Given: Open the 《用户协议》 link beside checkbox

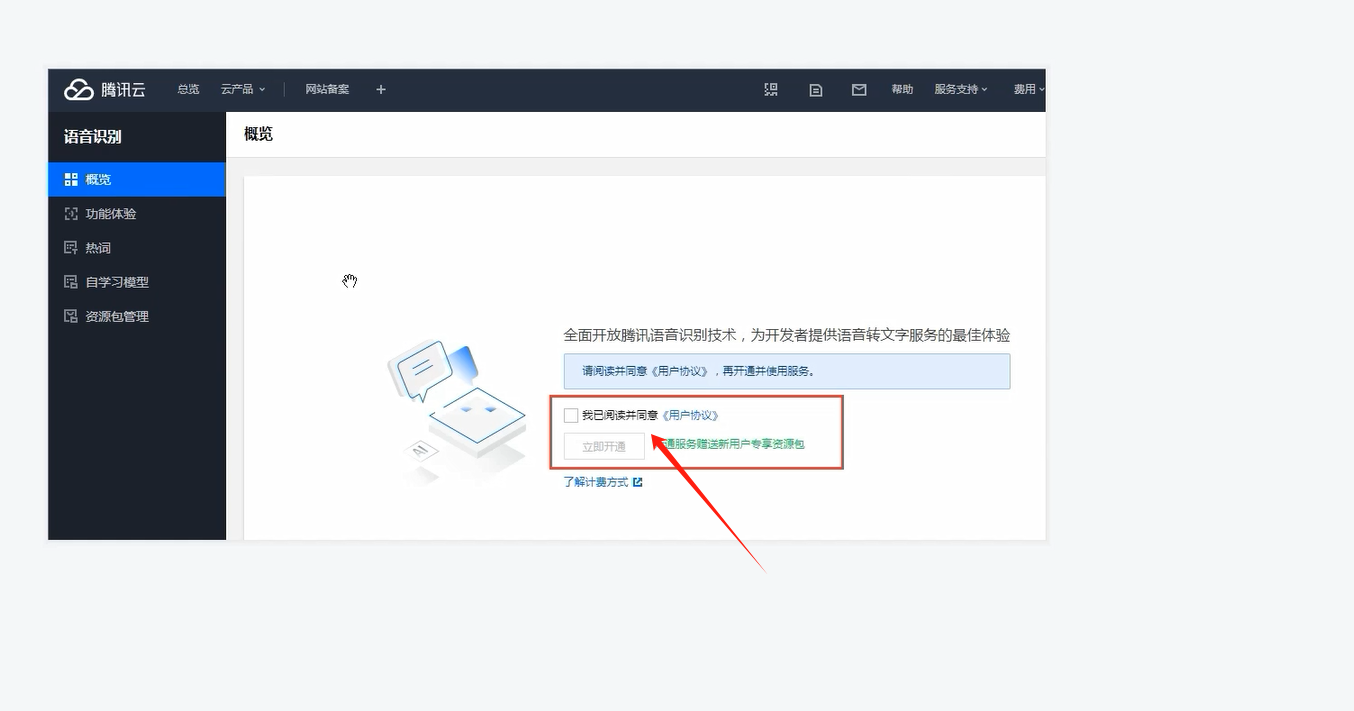Looking at the screenshot, I should point(690,415).
